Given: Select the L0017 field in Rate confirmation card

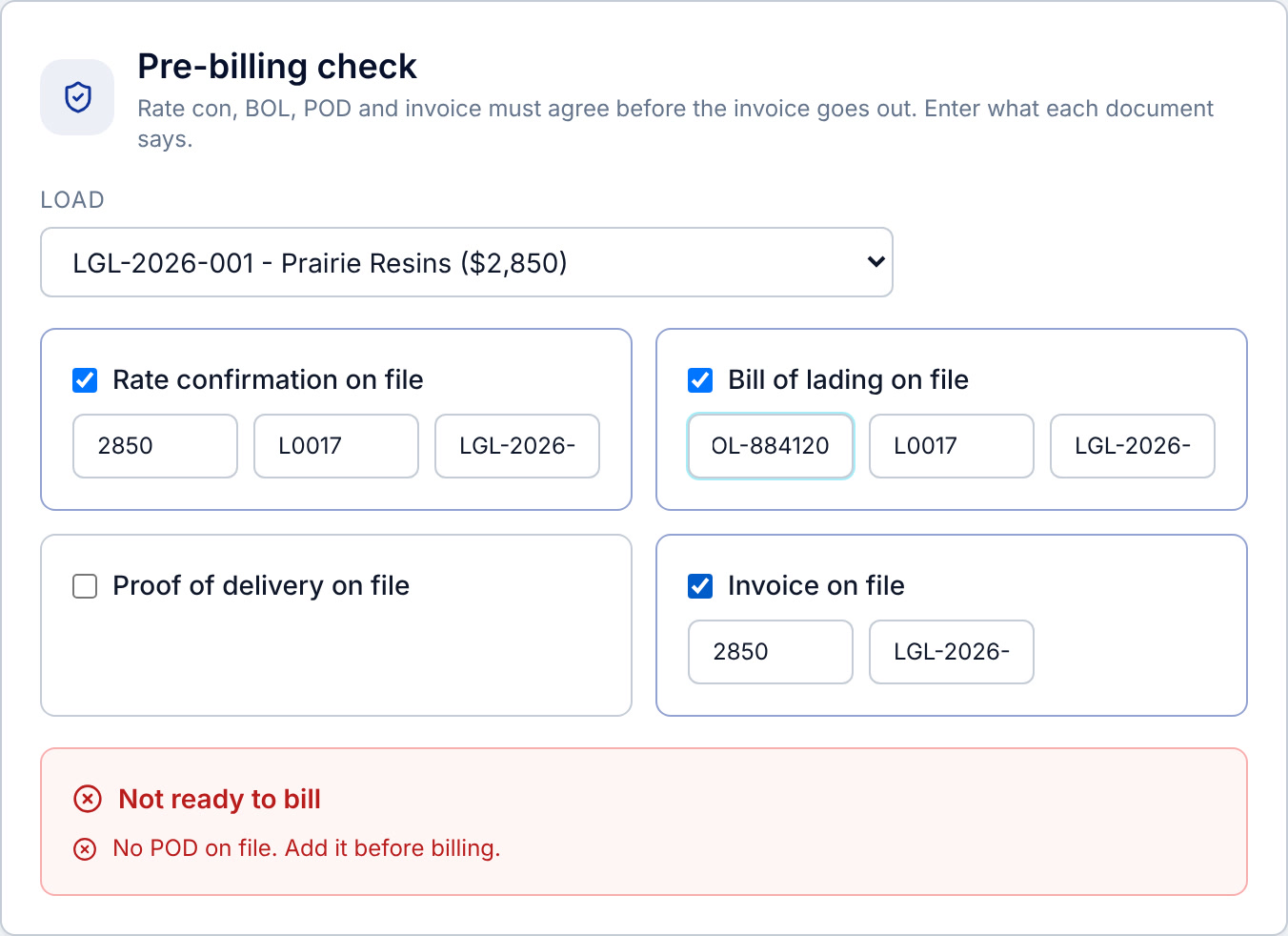Looking at the screenshot, I should point(336,446).
